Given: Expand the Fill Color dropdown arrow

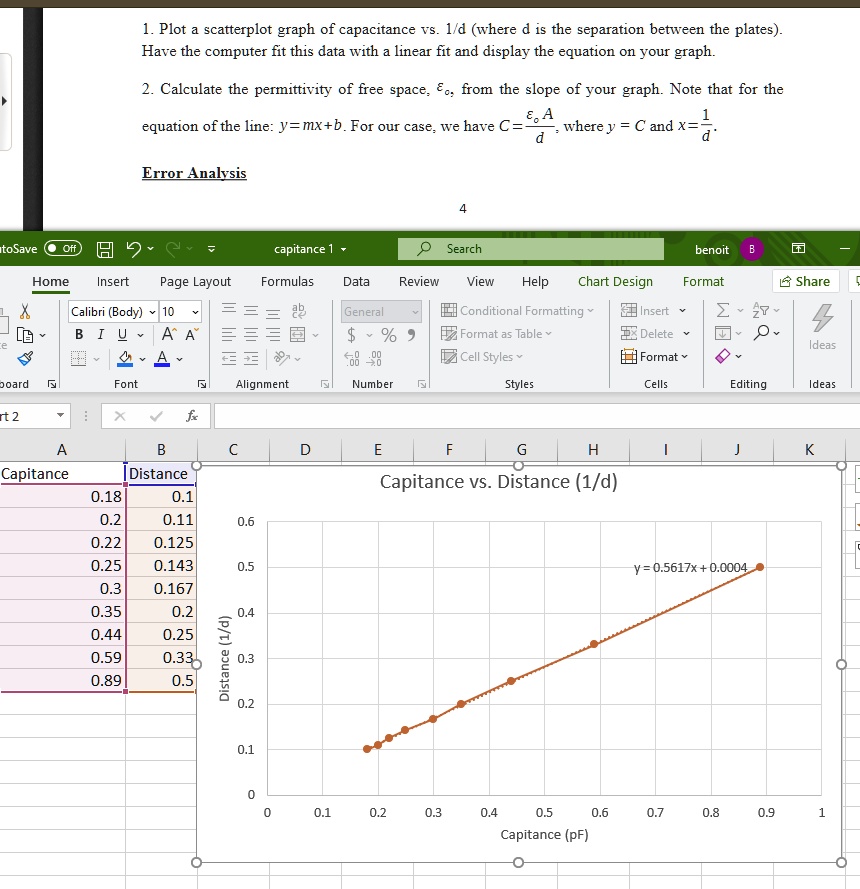Looking at the screenshot, I should pos(142,360).
